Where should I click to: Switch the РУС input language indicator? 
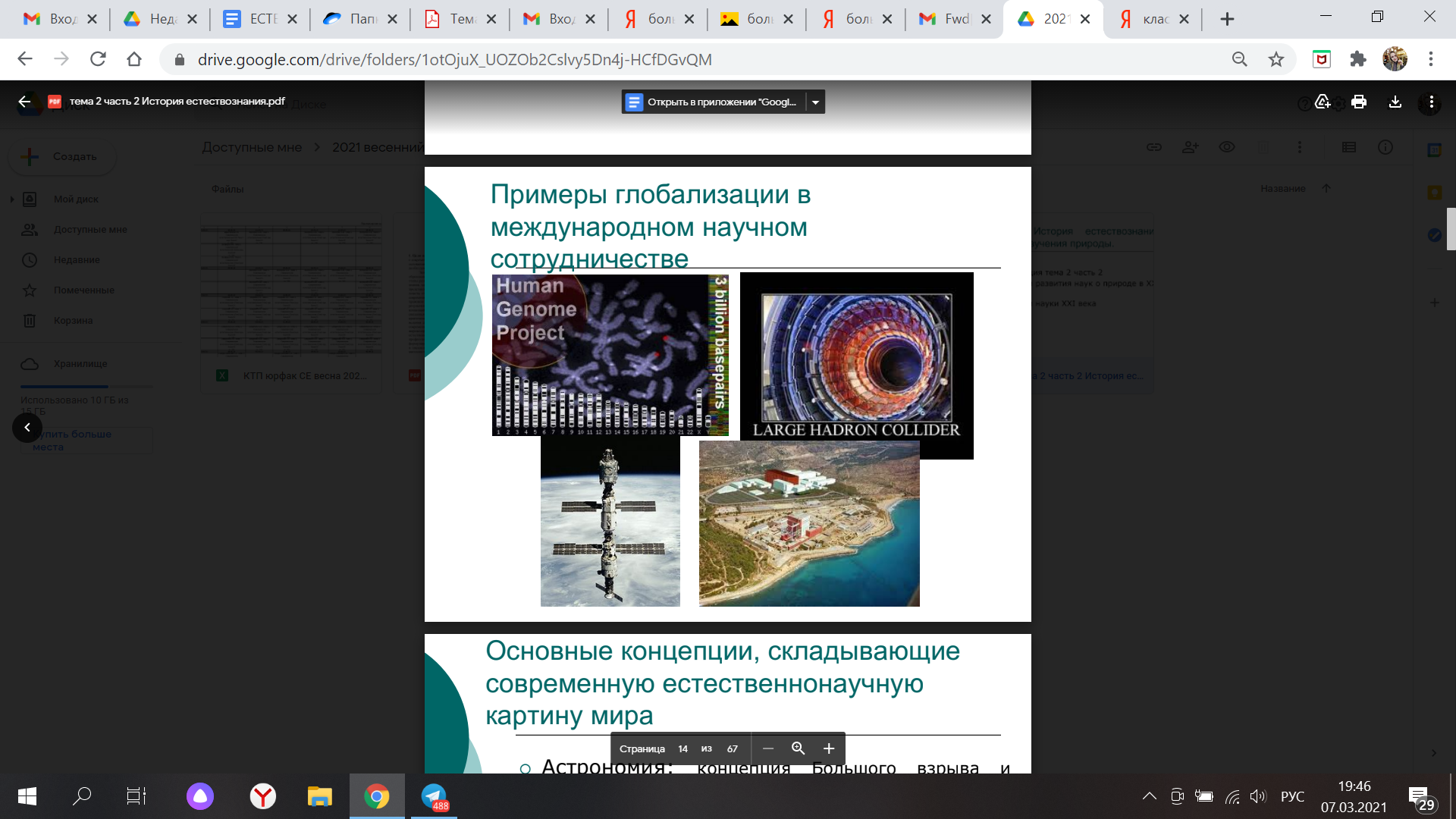(1292, 796)
